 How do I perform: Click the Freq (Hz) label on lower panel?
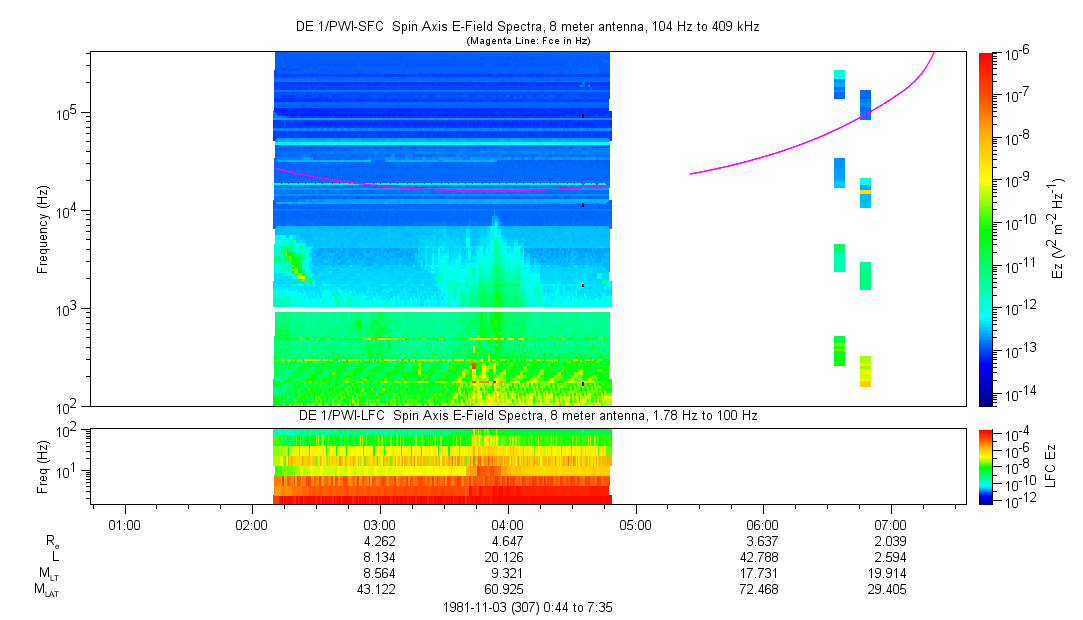[x=44, y=466]
